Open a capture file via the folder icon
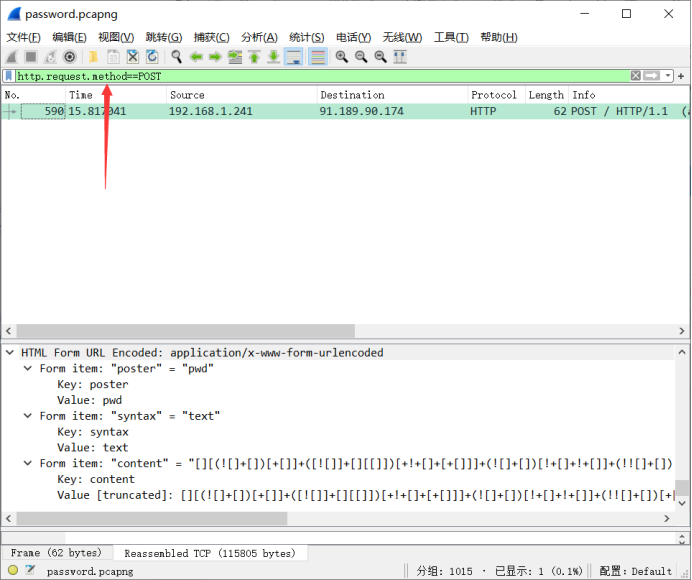The image size is (692, 580). coord(93,57)
